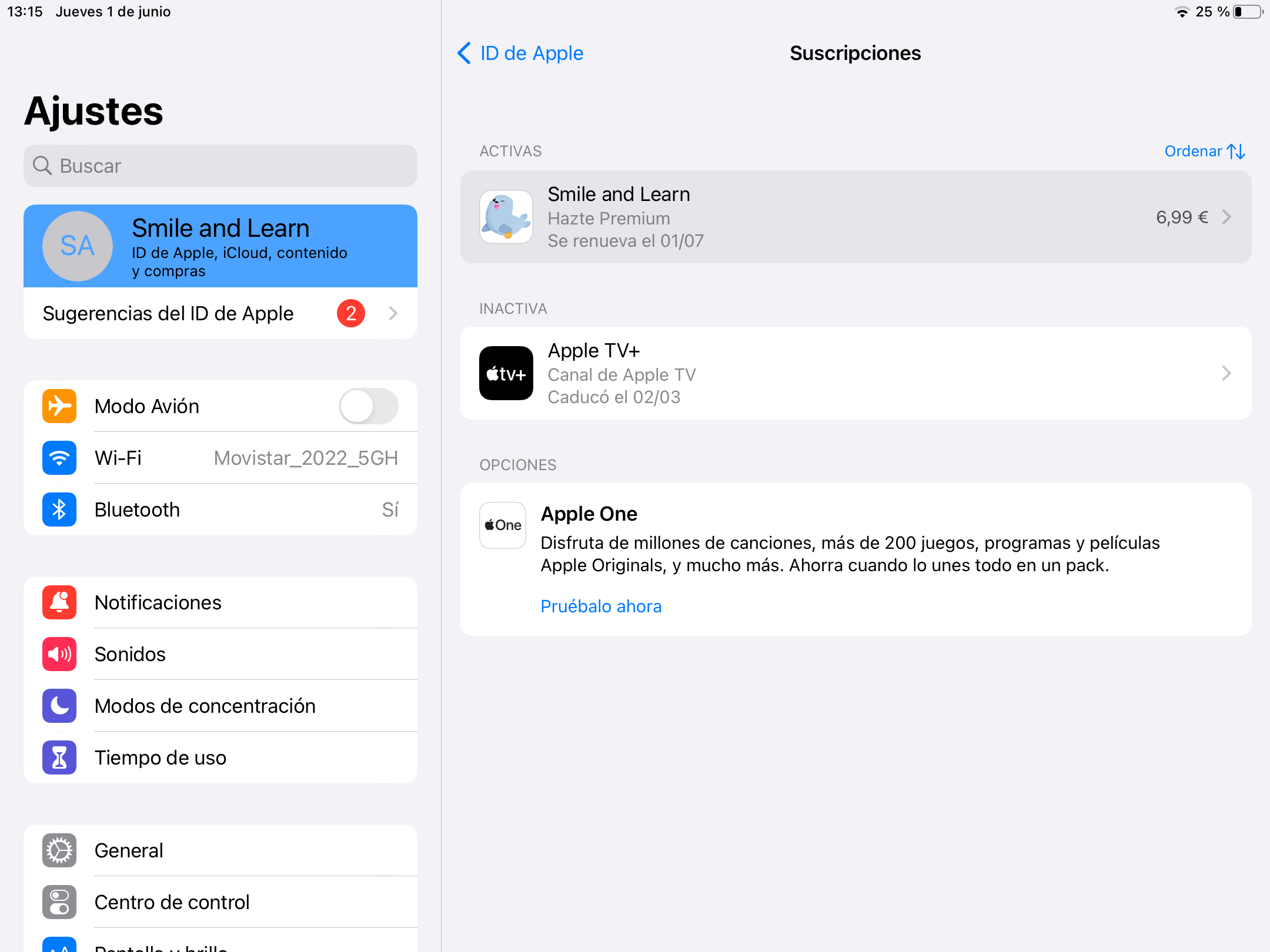The height and width of the screenshot is (952, 1270).
Task: Open Apple TV+ subscription chevron
Action: (x=1226, y=373)
